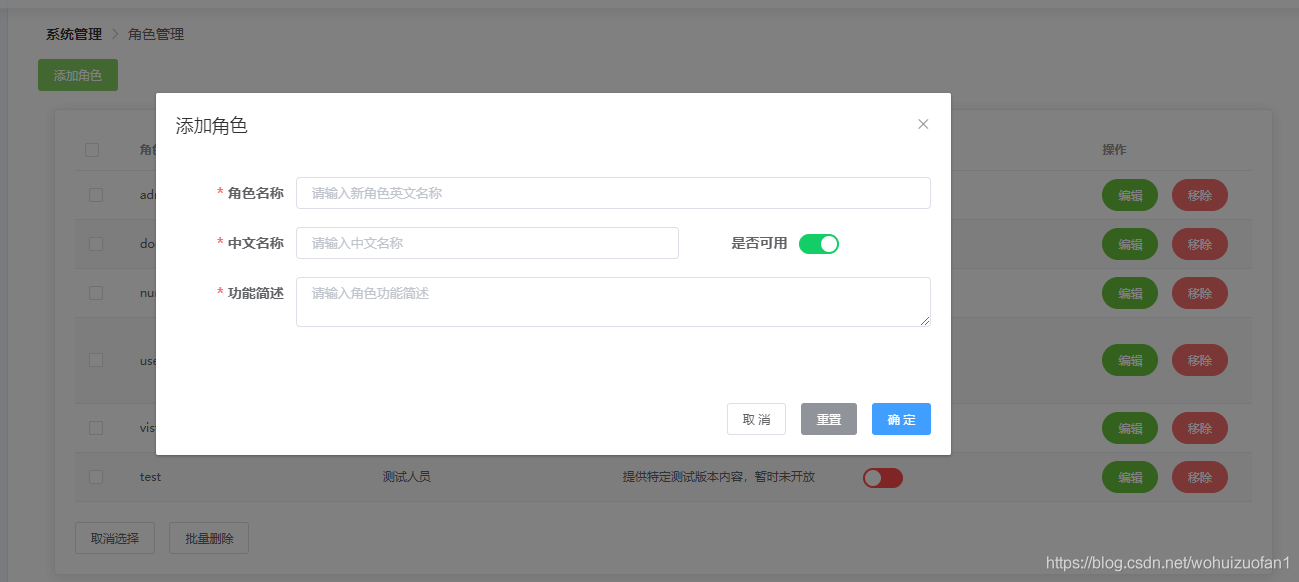Click 编辑 in the first table row

1129,195
